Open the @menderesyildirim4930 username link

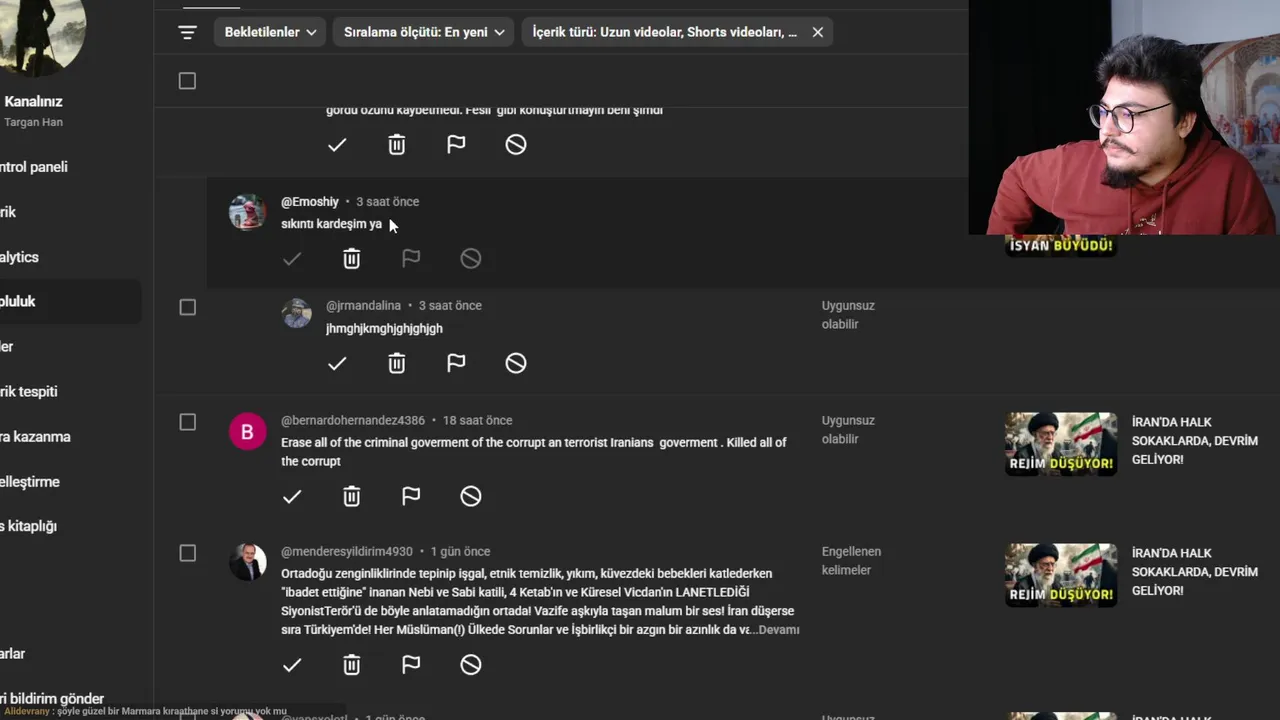point(347,552)
